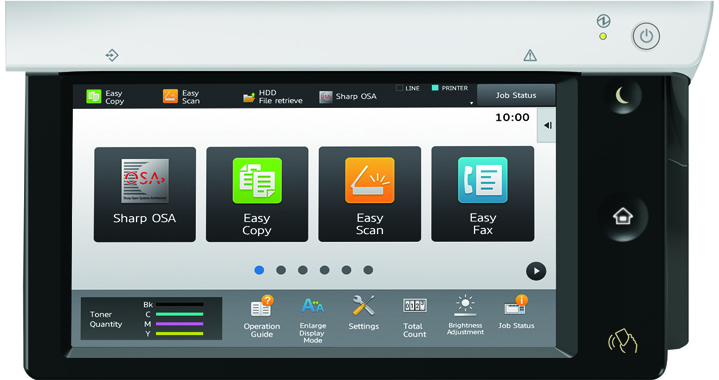Open Easy Scan shortcut in top bar
719x380 pixels.
[x=182, y=97]
